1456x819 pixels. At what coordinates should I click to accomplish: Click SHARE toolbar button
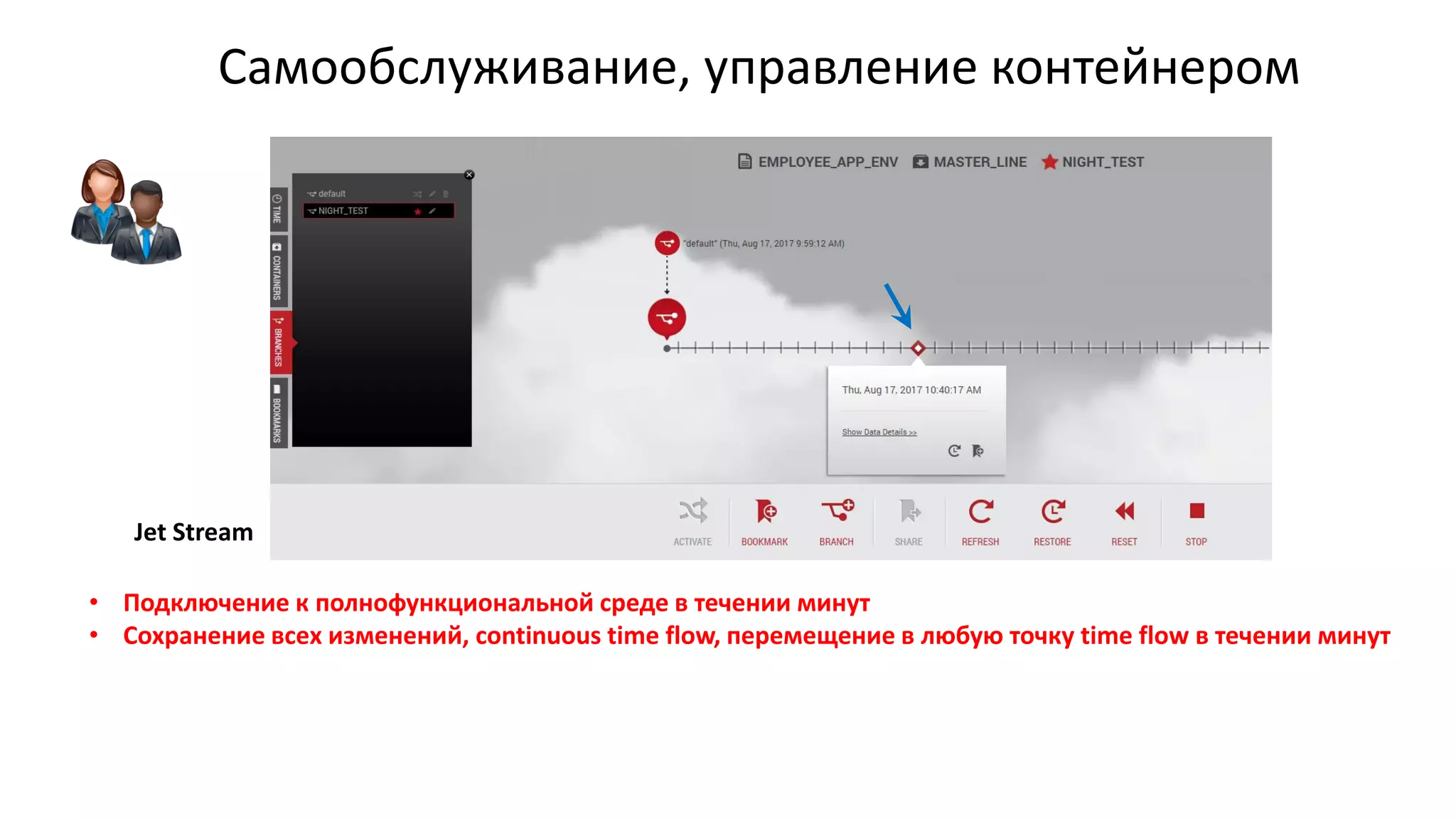tap(909, 523)
